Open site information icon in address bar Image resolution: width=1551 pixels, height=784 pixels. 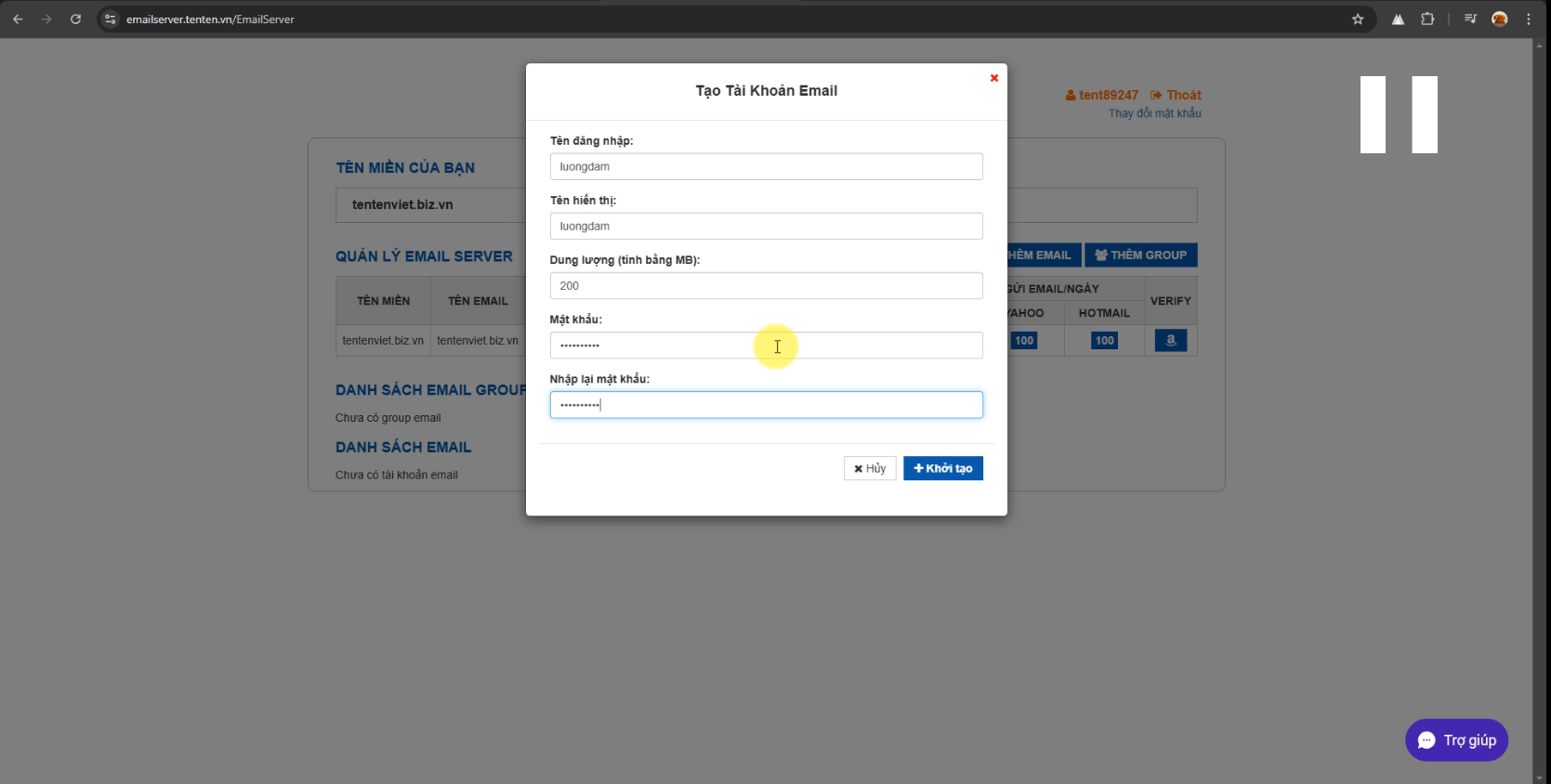111,19
